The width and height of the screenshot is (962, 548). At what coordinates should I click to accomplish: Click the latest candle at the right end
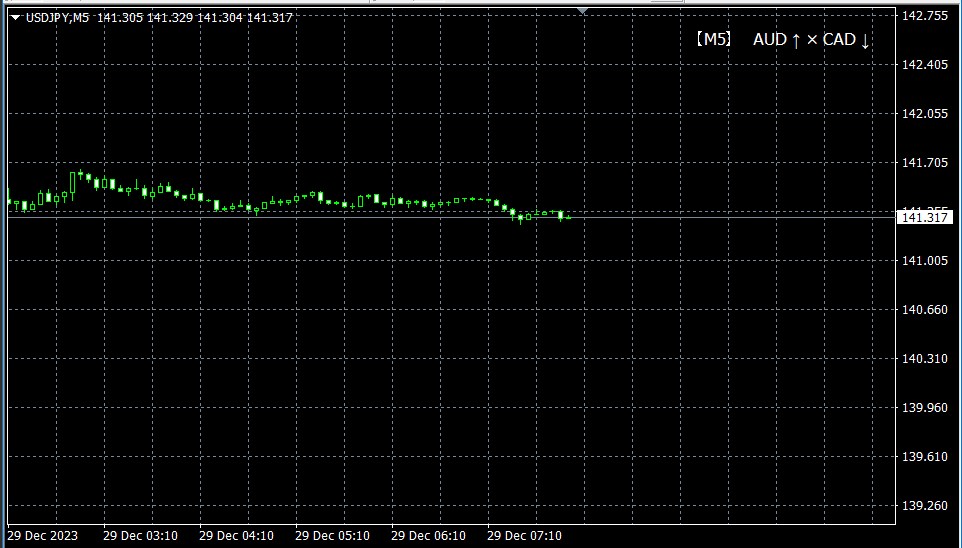point(568,217)
